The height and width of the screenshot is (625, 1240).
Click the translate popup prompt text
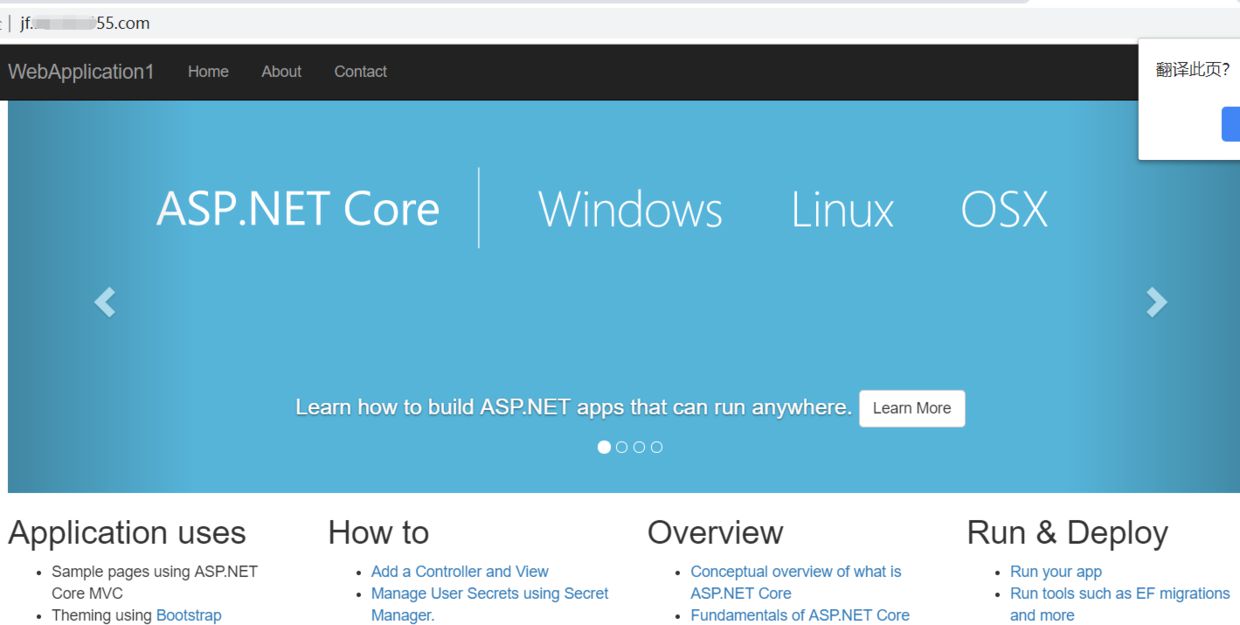1192,70
